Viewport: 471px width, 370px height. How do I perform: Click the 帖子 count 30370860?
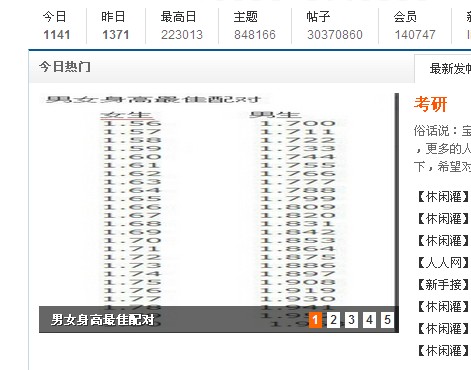335,35
